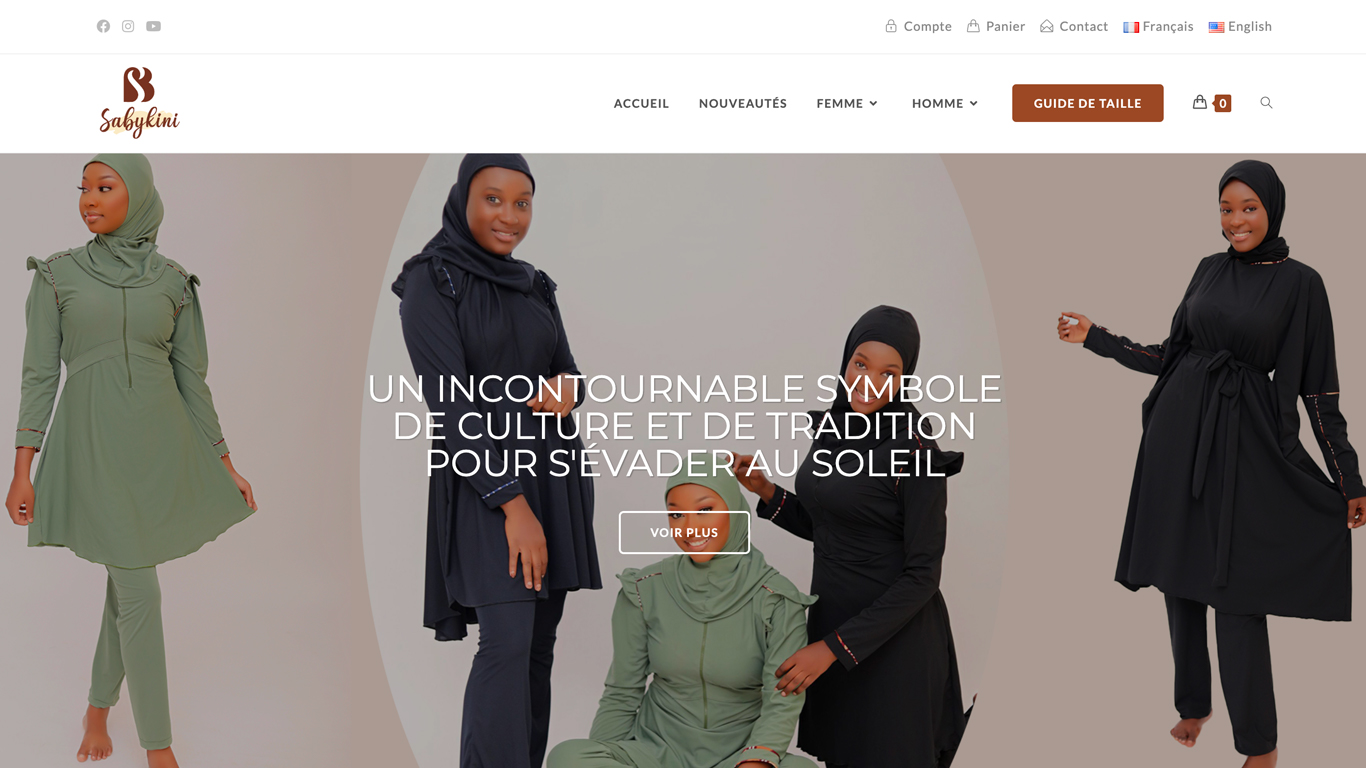Expand the Femme dropdown menu
This screenshot has width=1366, height=768.
tap(847, 103)
